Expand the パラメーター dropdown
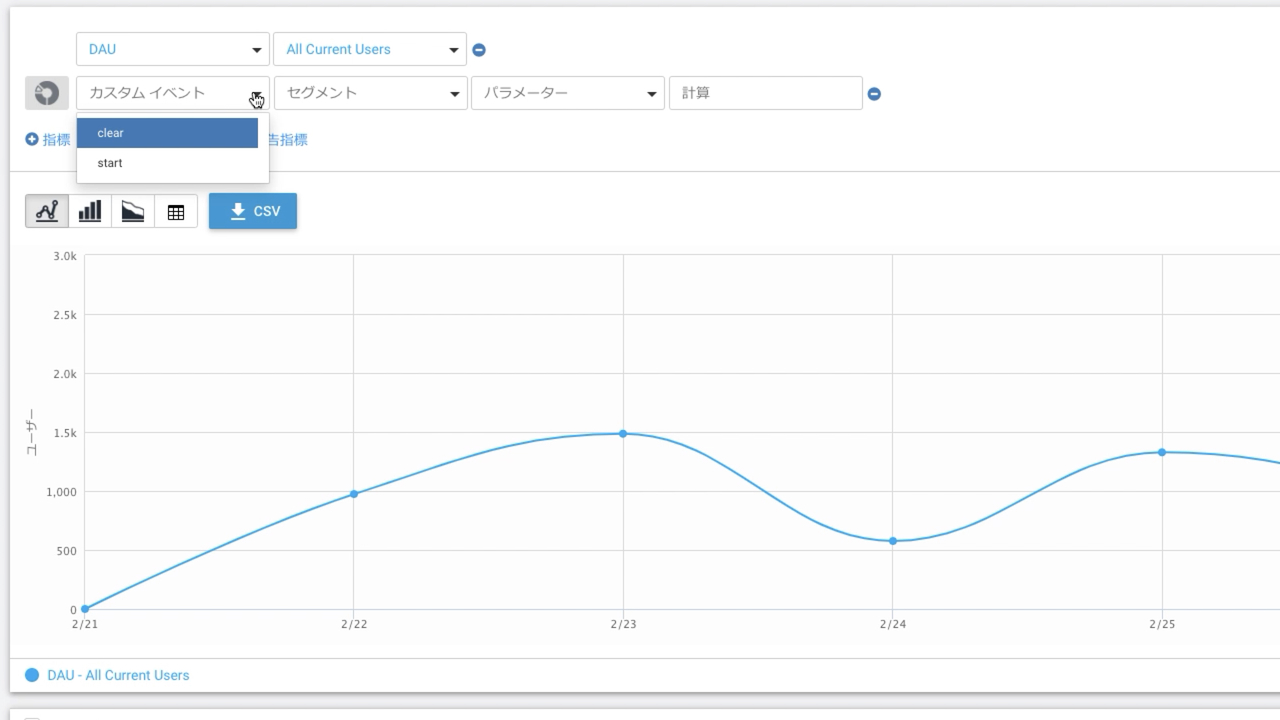This screenshot has width=1280, height=720. coord(567,93)
